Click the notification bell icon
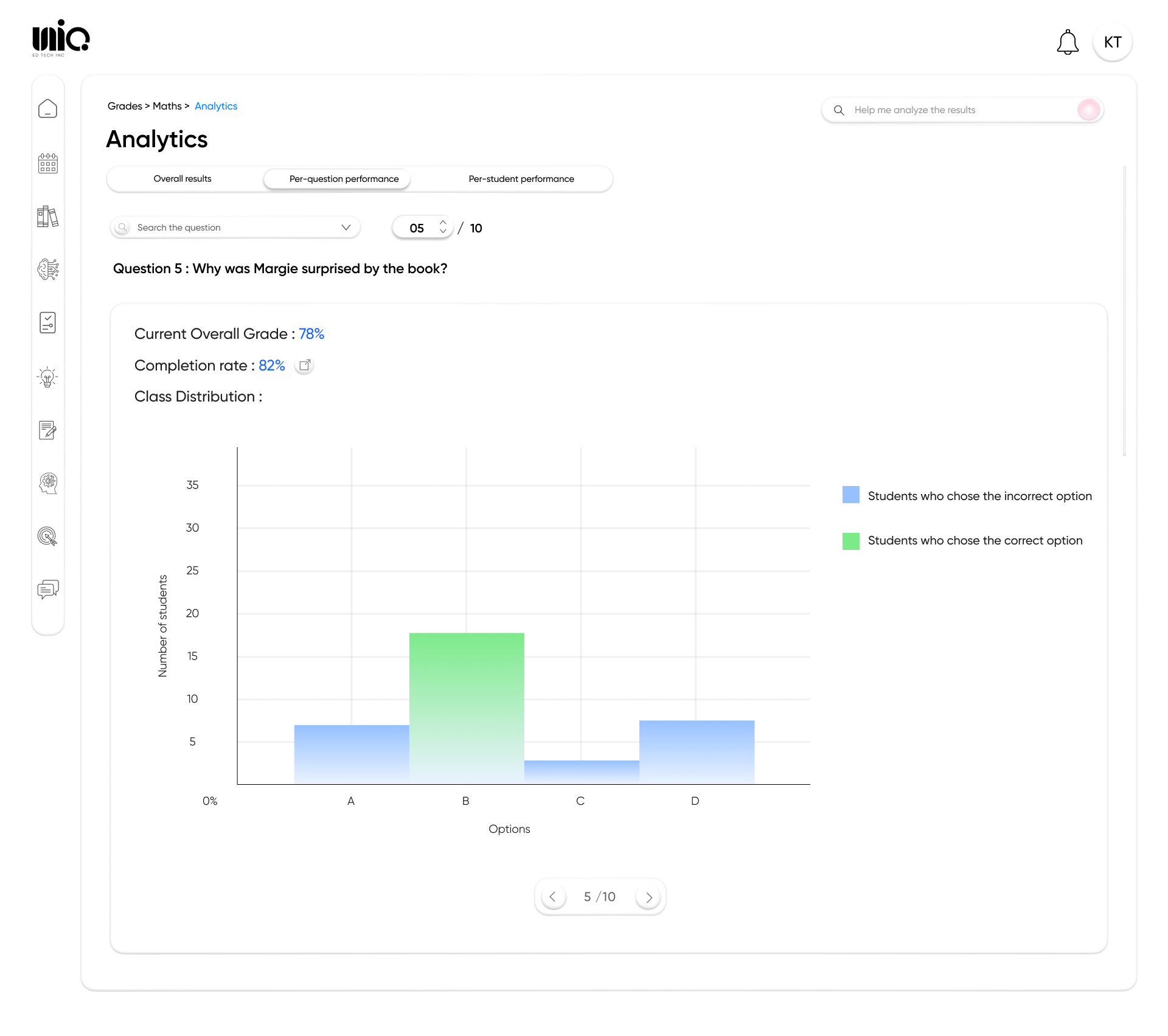The height and width of the screenshot is (1036, 1168). [1068, 42]
